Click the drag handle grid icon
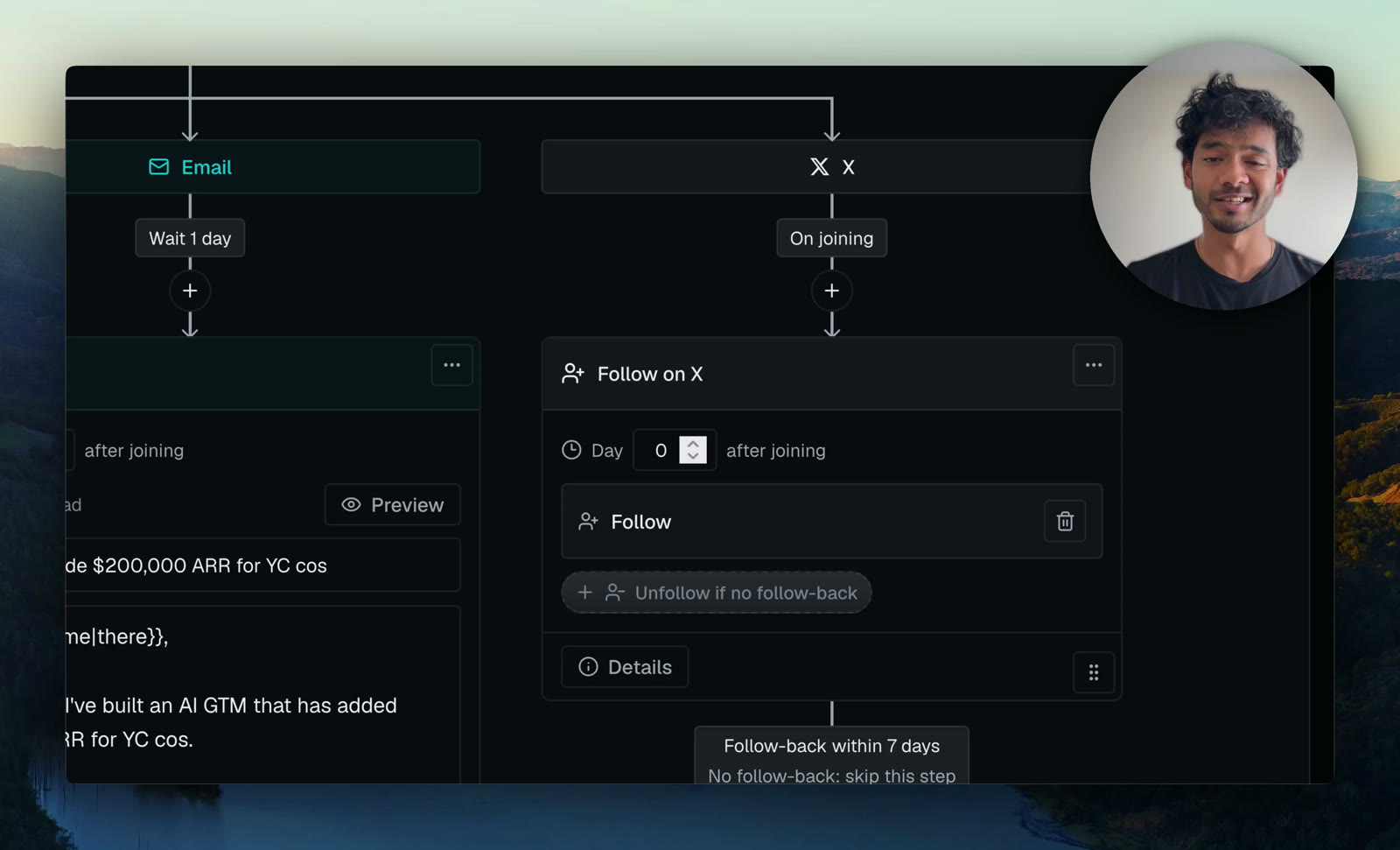 (x=1094, y=672)
